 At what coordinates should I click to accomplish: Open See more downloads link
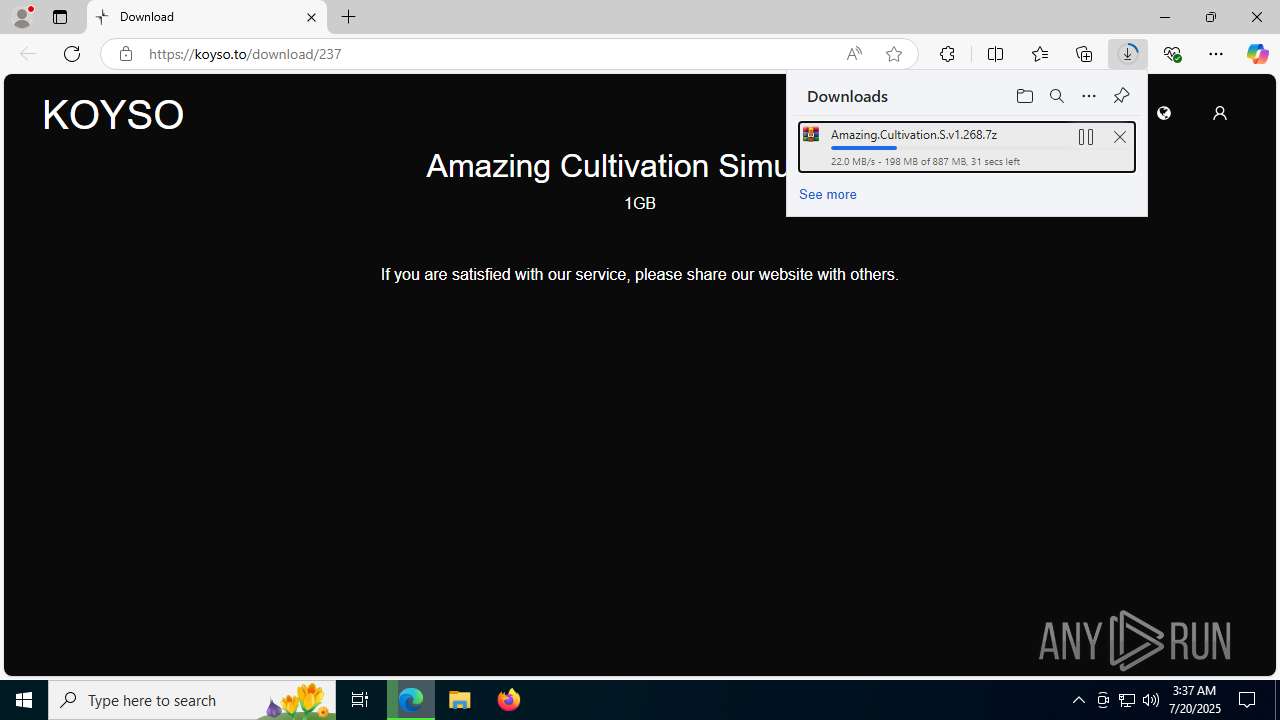(x=827, y=194)
